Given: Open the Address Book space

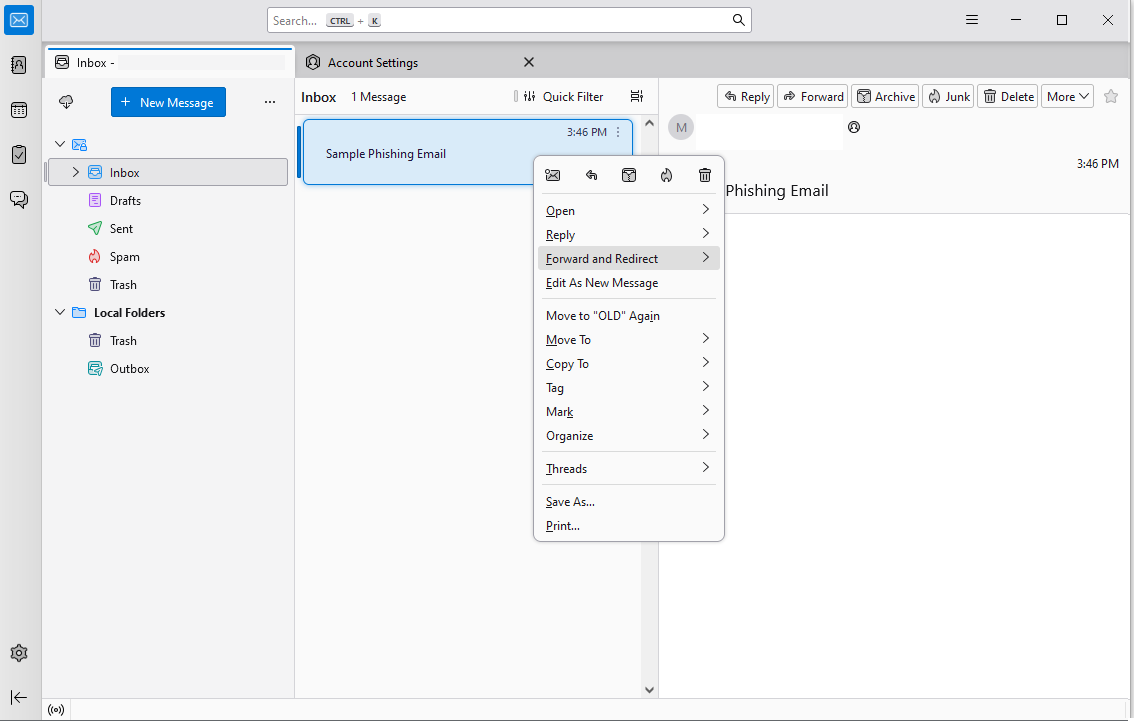Looking at the screenshot, I should tap(20, 65).
